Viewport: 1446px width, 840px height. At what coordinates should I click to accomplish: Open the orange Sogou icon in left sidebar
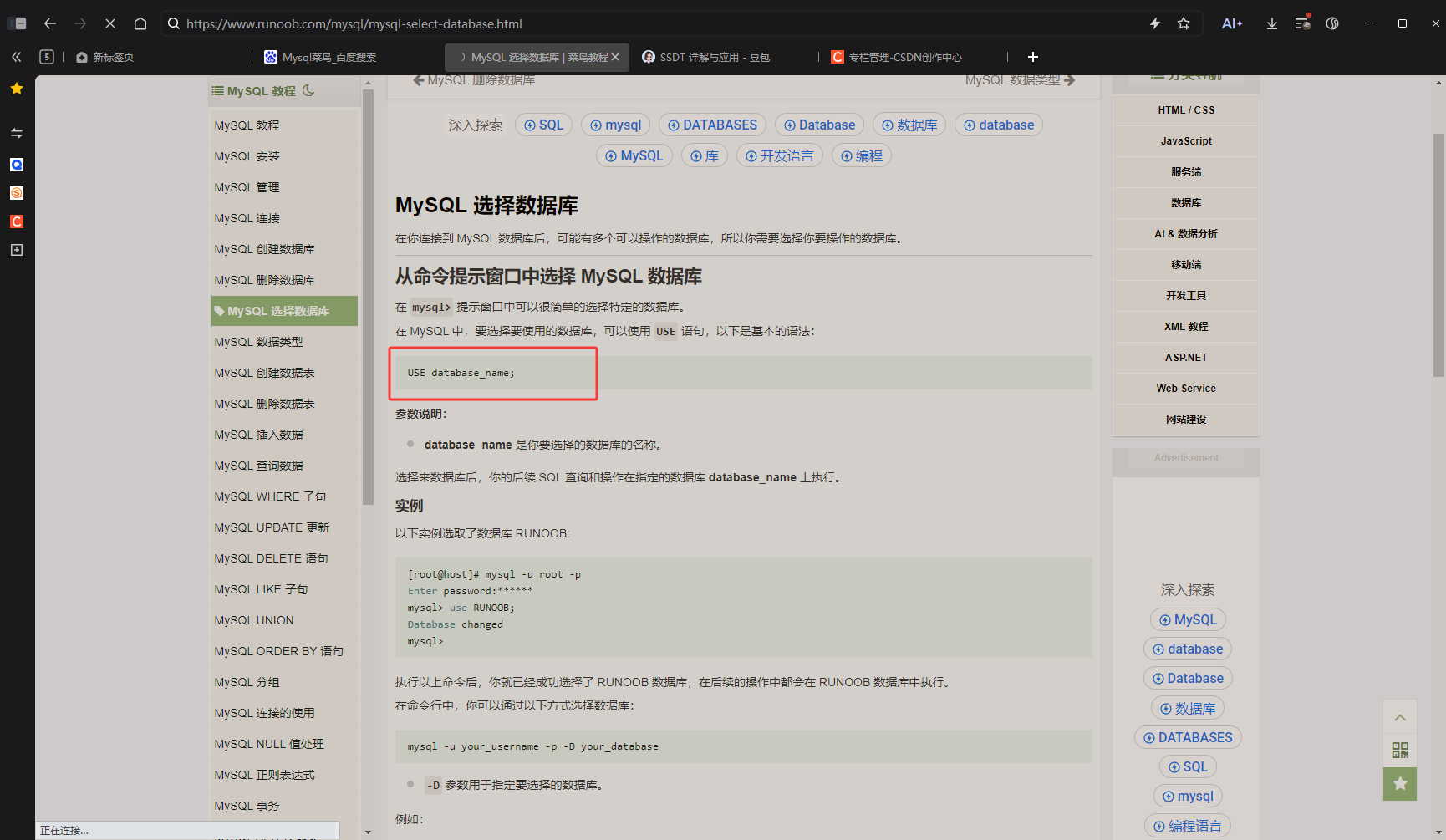click(17, 193)
